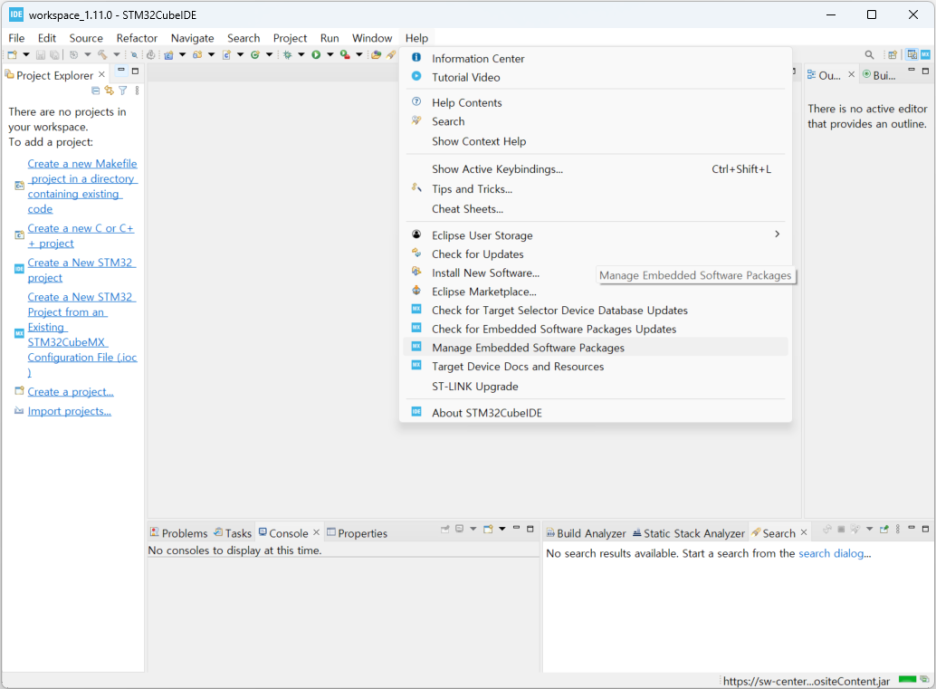Open the New dropdown arrow in toolbar
This screenshot has height=689, width=936.
pos(26,55)
